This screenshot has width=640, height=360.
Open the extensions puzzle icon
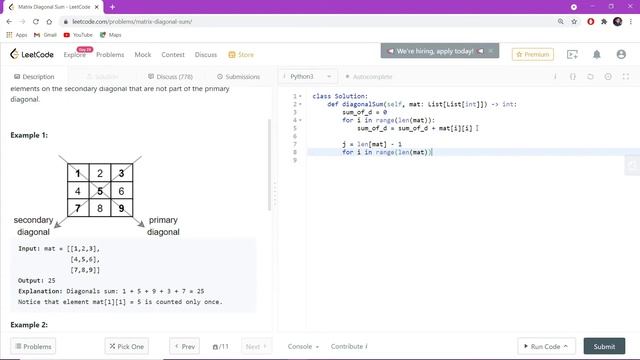[x=604, y=22]
